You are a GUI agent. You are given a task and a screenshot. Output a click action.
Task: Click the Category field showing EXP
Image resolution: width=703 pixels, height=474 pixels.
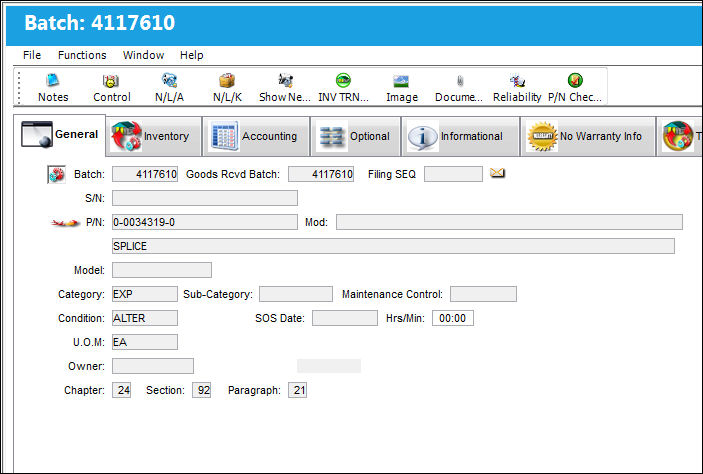click(x=145, y=294)
